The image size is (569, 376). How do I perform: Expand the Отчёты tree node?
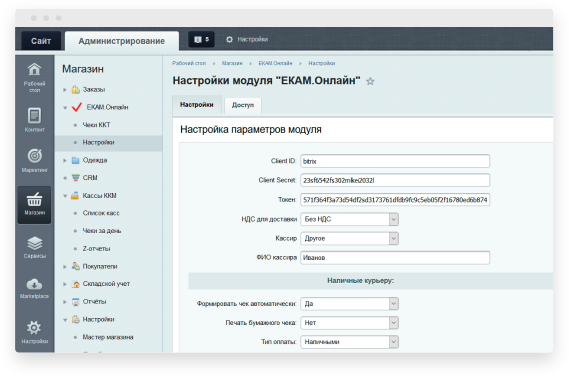pos(65,302)
